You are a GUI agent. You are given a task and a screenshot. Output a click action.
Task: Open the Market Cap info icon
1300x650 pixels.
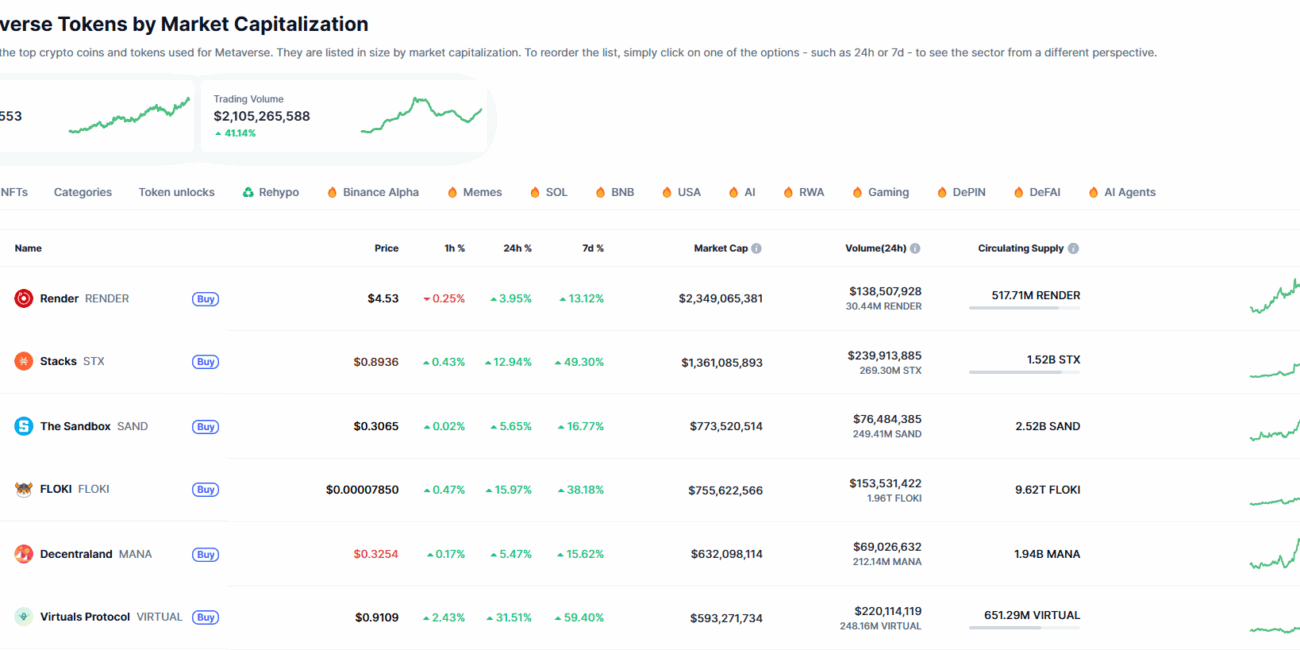(x=756, y=248)
